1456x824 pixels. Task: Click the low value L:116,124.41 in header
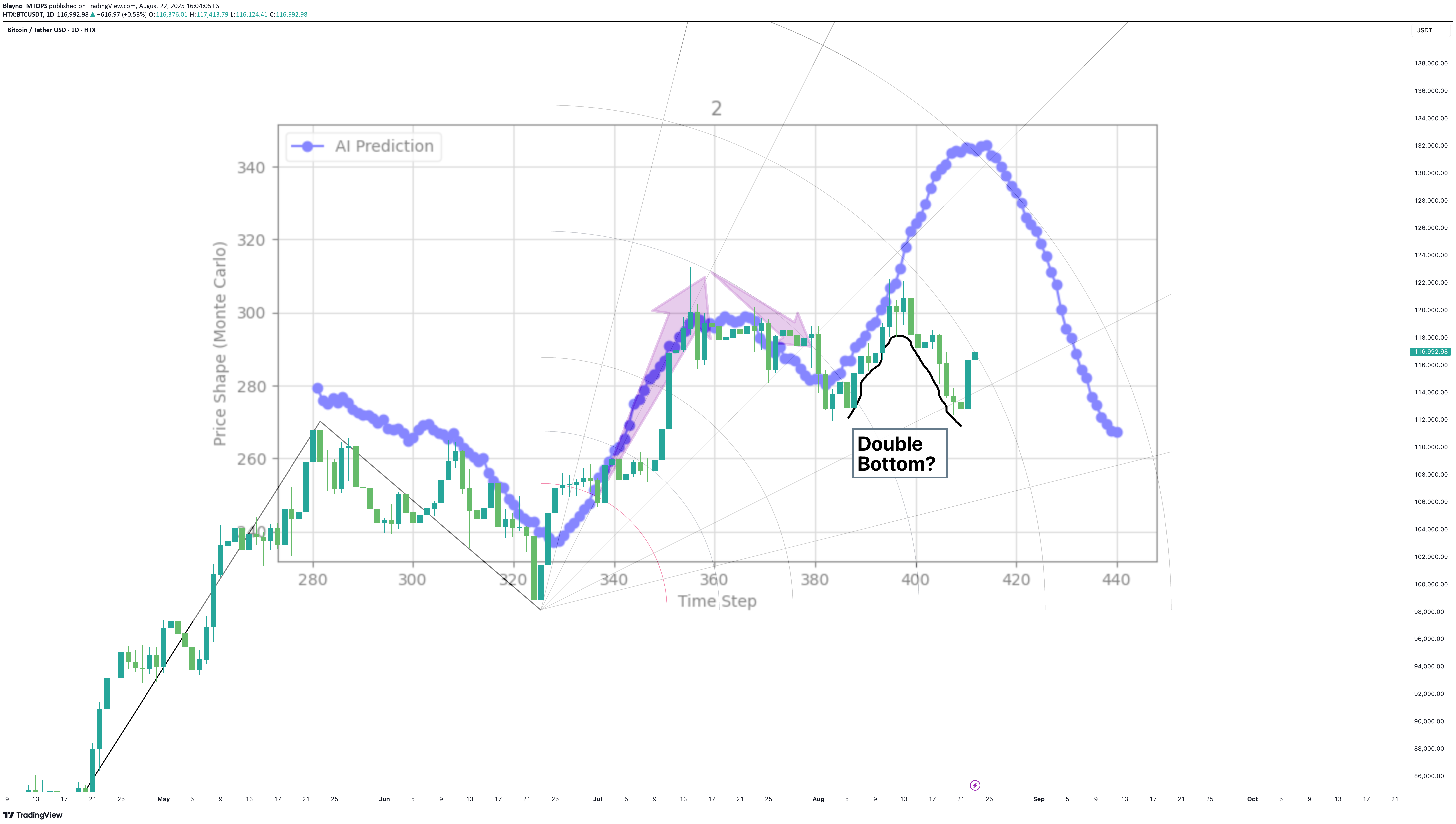point(249,15)
